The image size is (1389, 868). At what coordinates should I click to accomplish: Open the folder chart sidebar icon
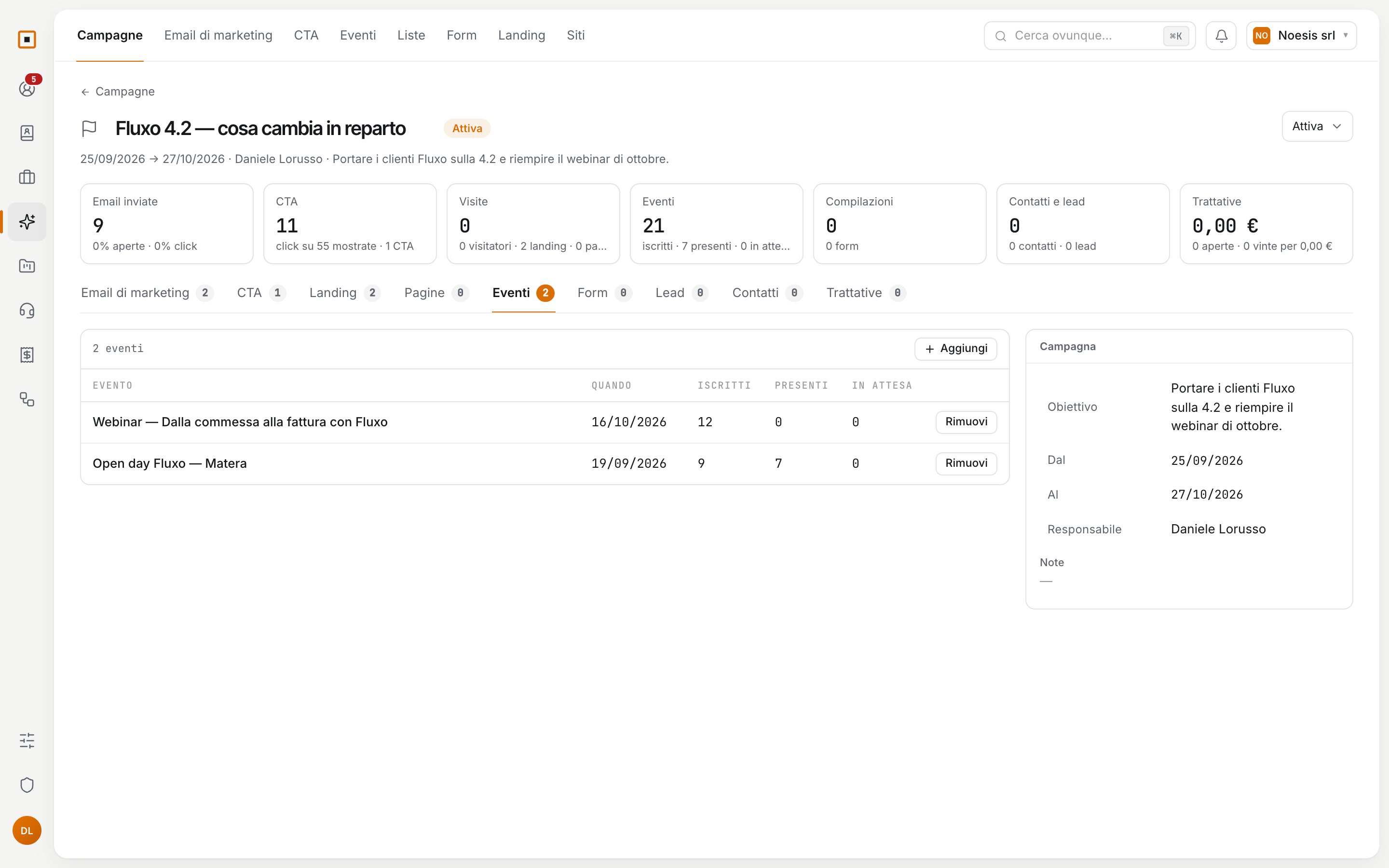coord(27,266)
